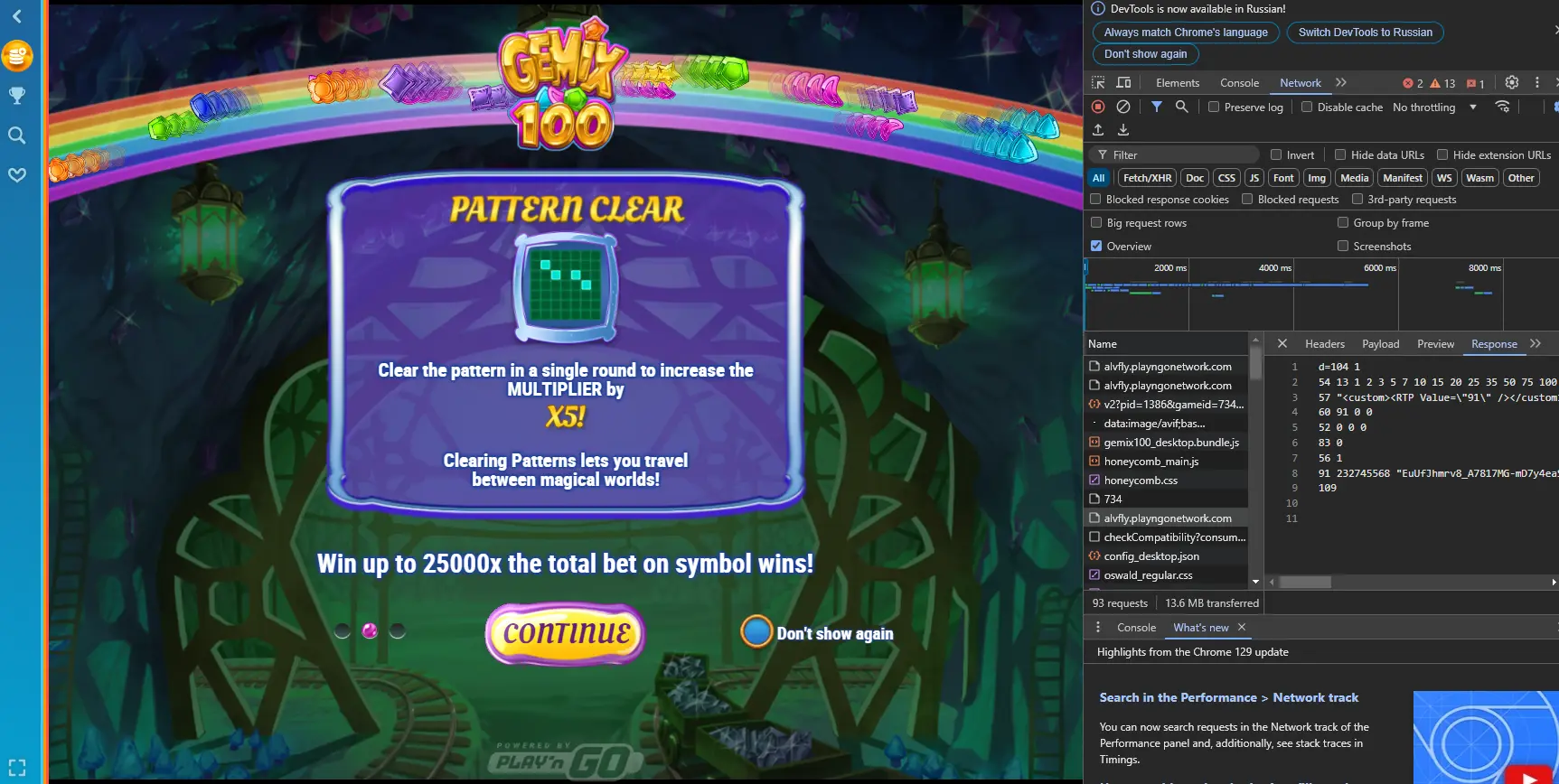Filter requests by Fetch/XHR type

pos(1147,178)
